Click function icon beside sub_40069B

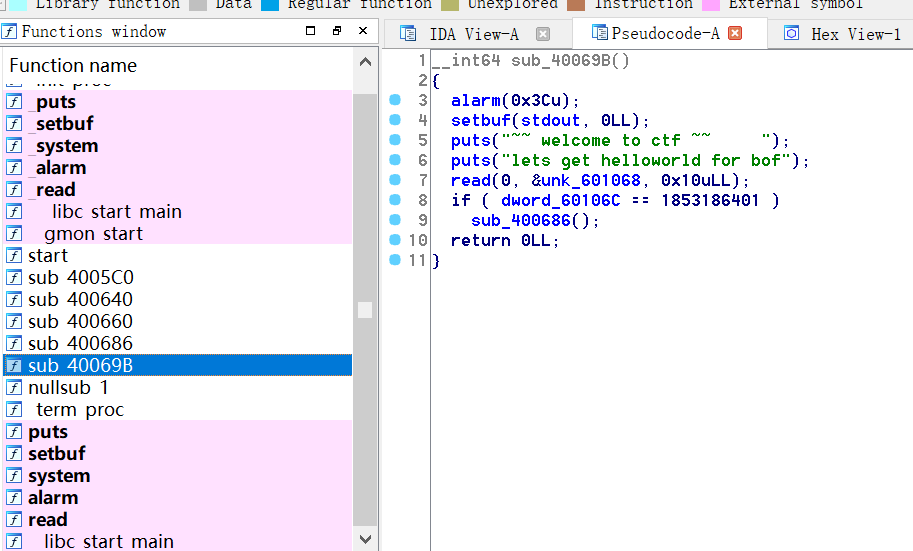pos(14,366)
